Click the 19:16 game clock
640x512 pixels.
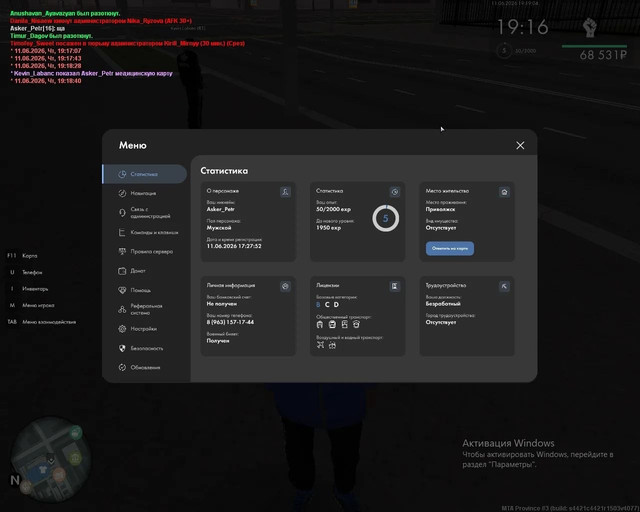pos(523,27)
